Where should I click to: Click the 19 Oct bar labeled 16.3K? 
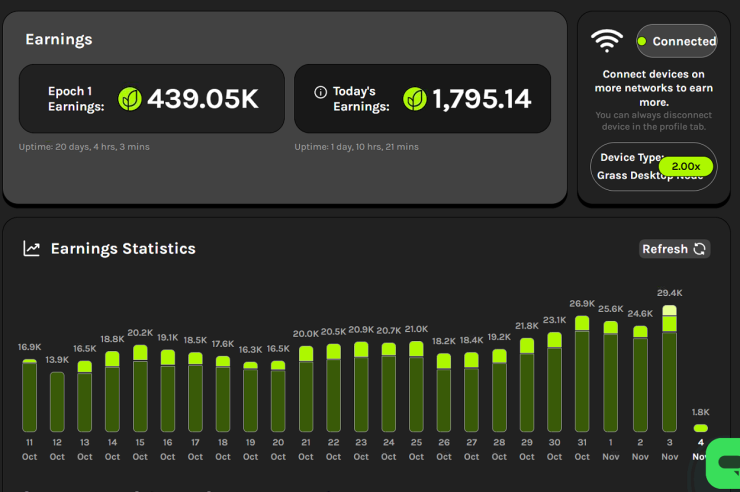[x=251, y=397]
